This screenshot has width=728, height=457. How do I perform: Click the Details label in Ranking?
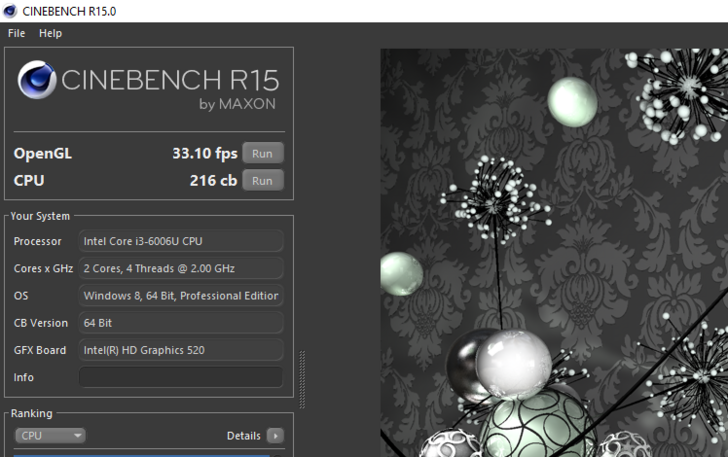(243, 436)
